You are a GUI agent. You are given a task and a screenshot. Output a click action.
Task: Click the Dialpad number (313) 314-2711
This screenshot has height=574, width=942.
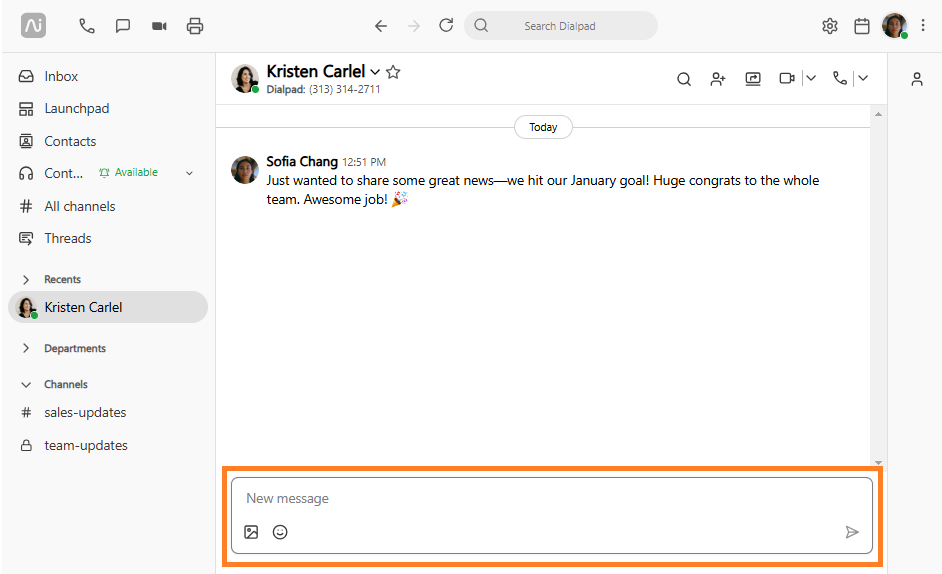pyautogui.click(x=345, y=90)
